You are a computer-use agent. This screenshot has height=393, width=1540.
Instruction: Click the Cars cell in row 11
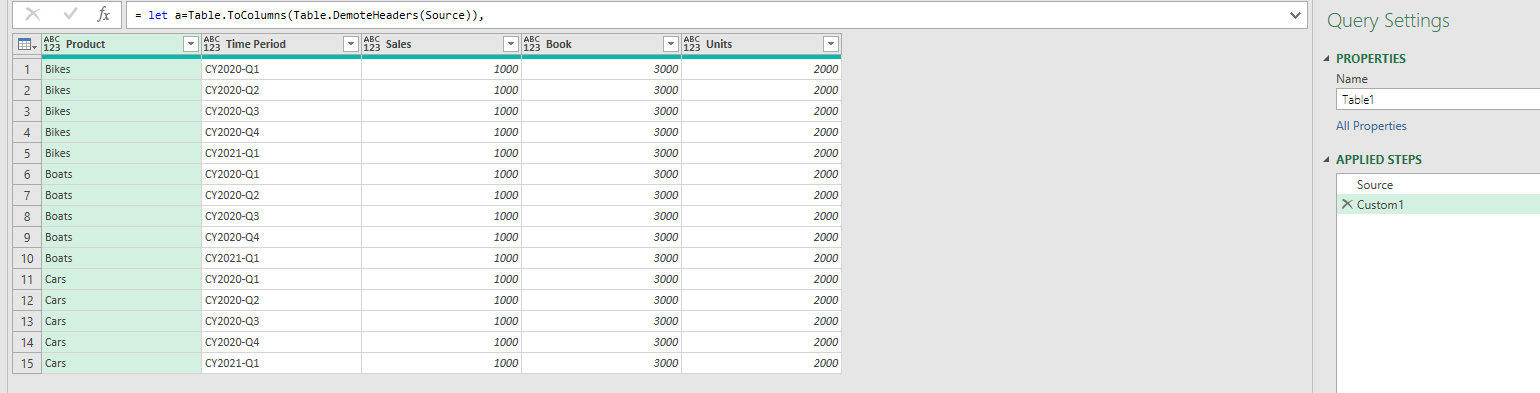(x=121, y=279)
